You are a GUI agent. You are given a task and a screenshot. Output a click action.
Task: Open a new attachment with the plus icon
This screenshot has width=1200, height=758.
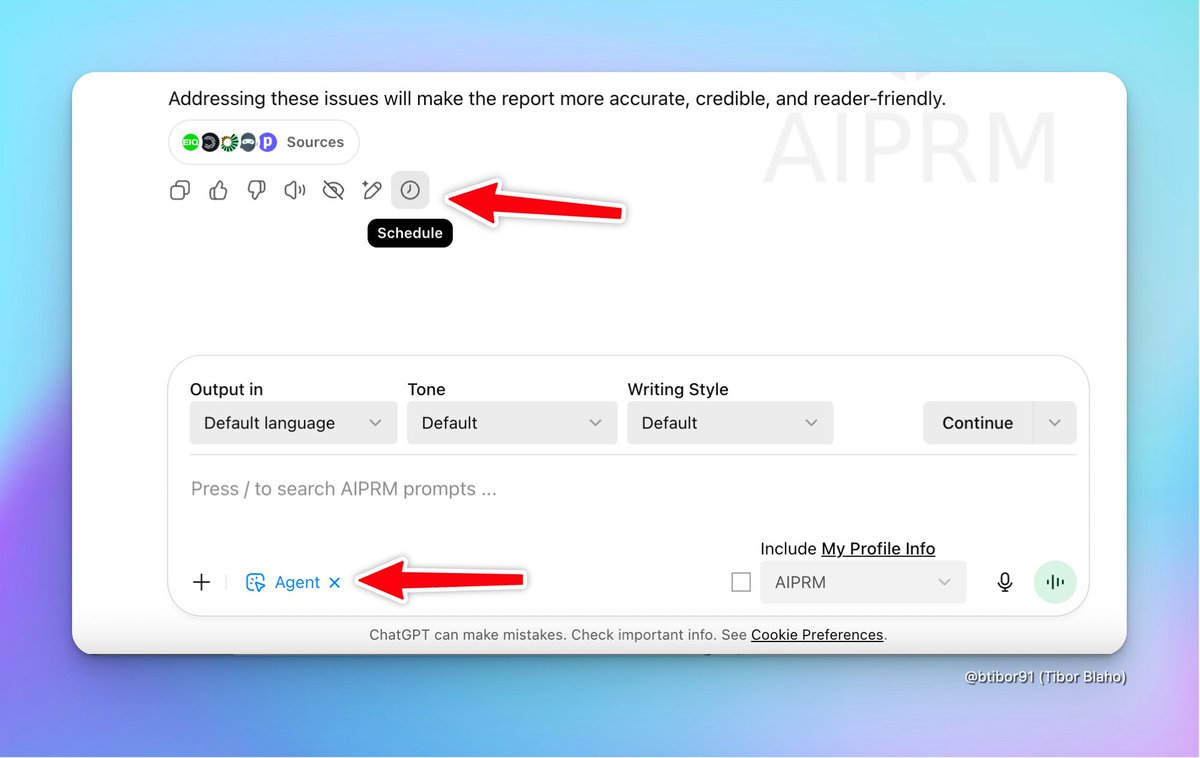tap(201, 581)
